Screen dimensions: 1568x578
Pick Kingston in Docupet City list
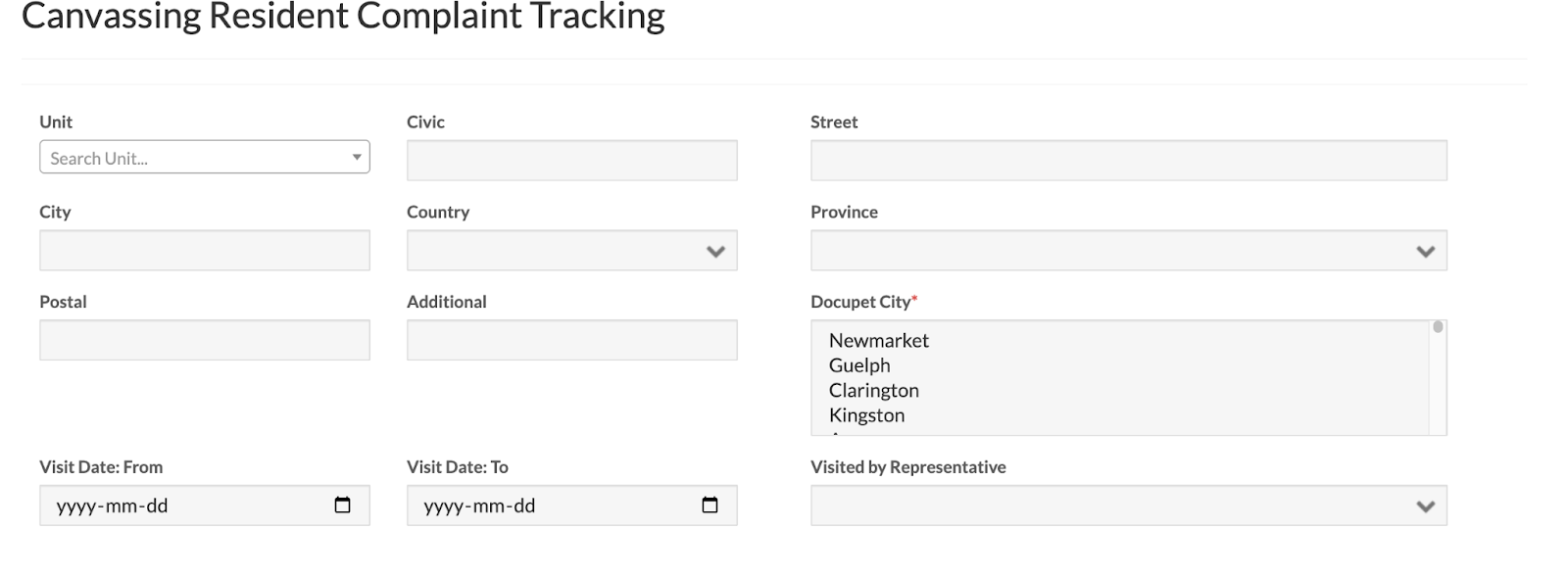click(866, 415)
